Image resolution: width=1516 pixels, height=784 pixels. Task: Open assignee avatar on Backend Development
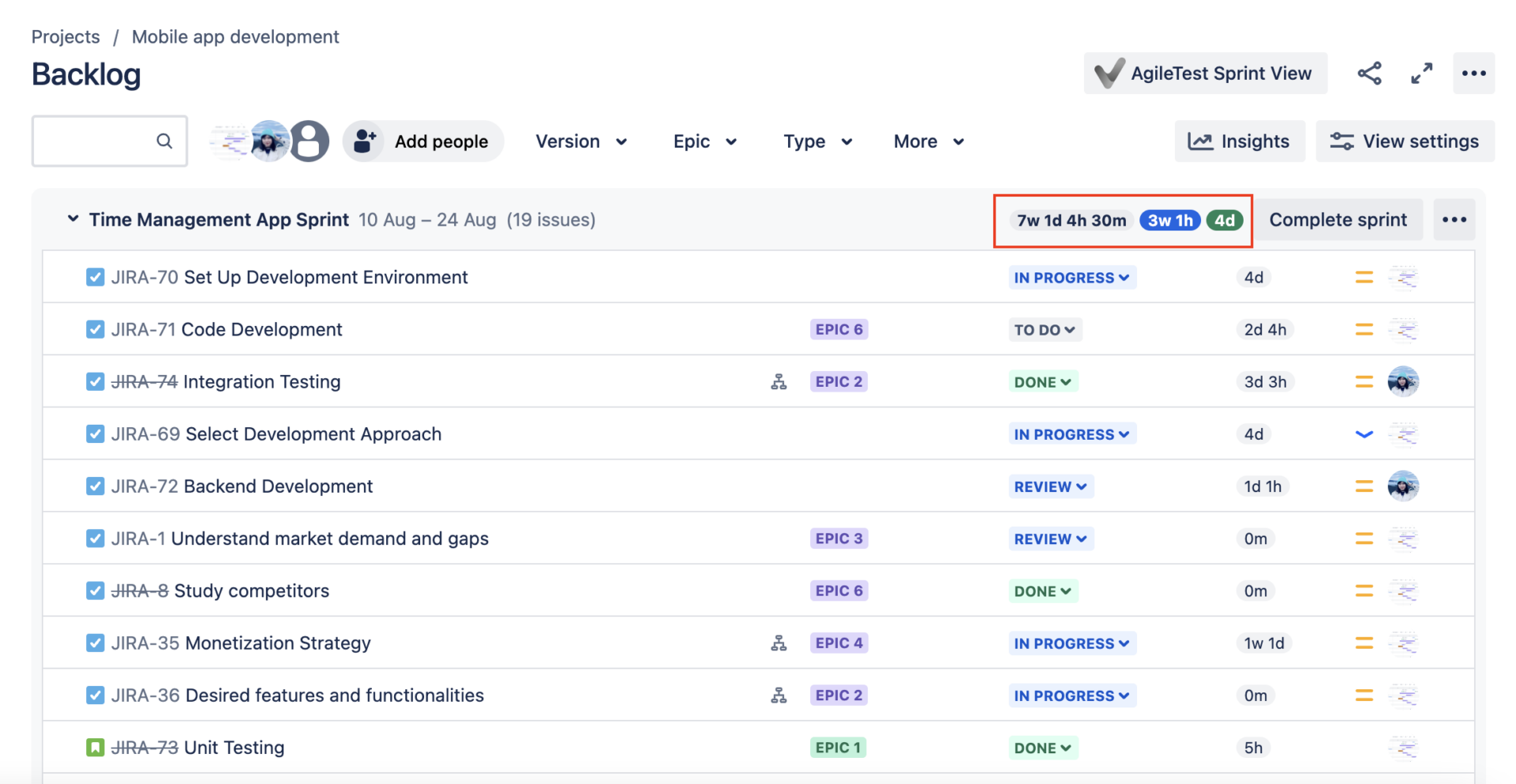click(1403, 486)
